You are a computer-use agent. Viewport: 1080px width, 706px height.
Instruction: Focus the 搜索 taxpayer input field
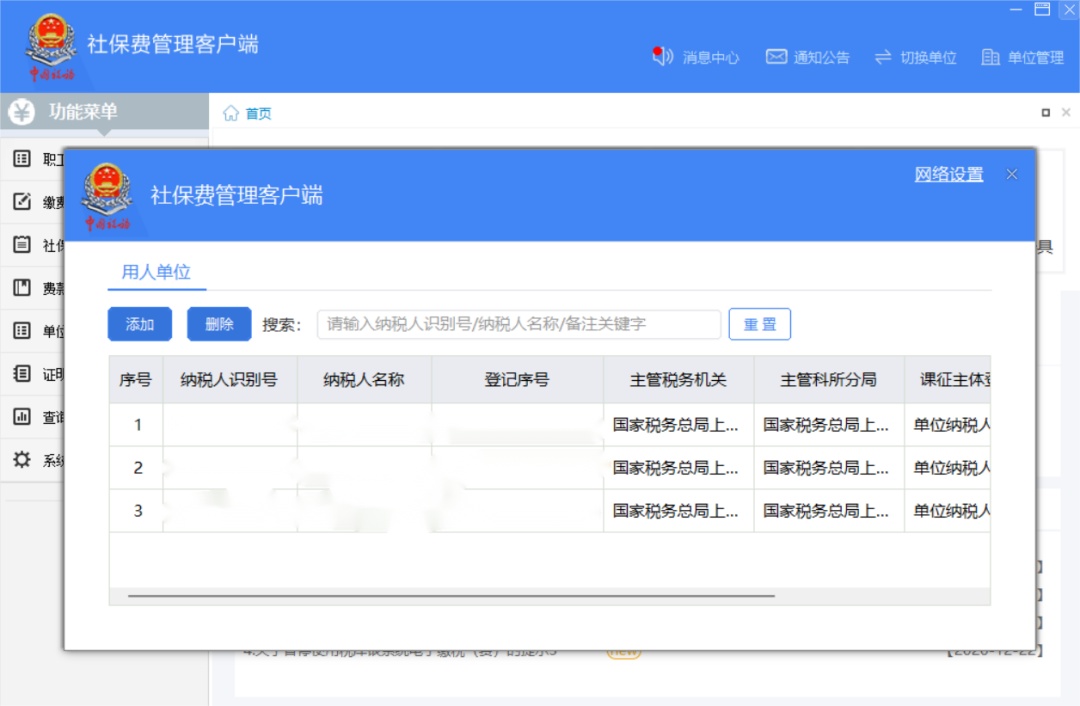(519, 324)
